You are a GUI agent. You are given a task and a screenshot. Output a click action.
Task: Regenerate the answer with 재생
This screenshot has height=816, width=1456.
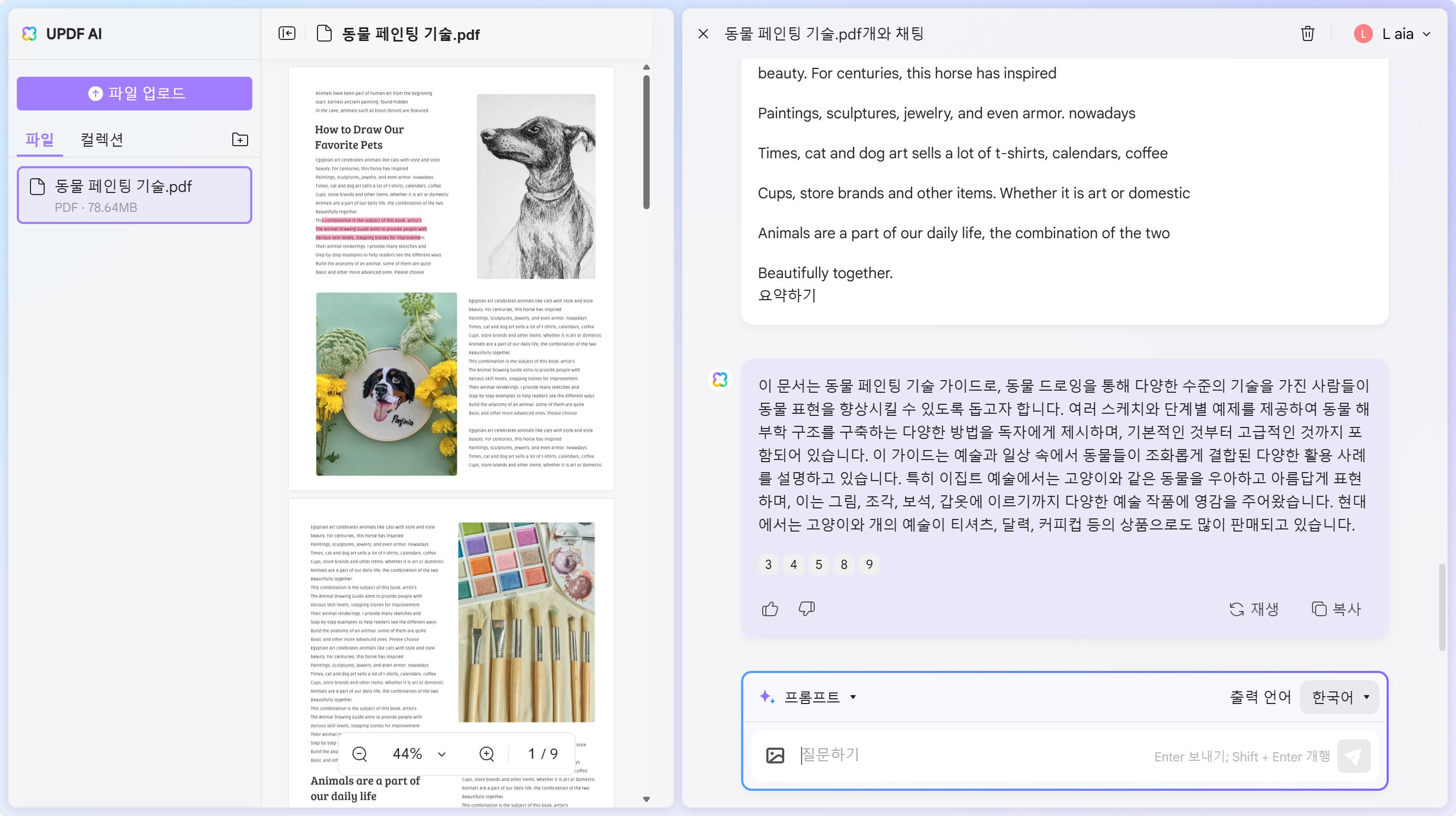pos(1254,609)
